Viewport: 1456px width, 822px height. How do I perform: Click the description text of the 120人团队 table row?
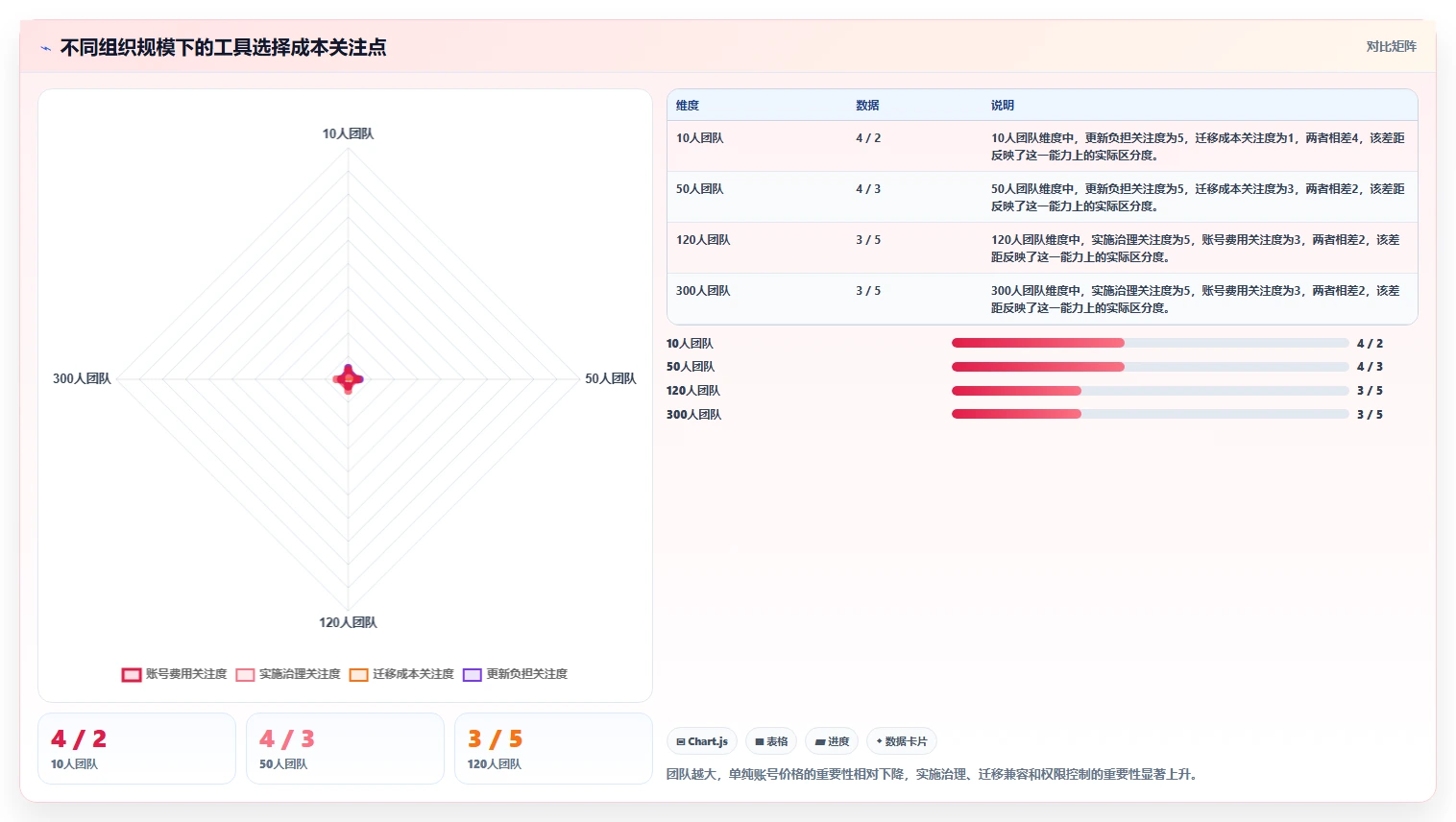tap(1196, 249)
